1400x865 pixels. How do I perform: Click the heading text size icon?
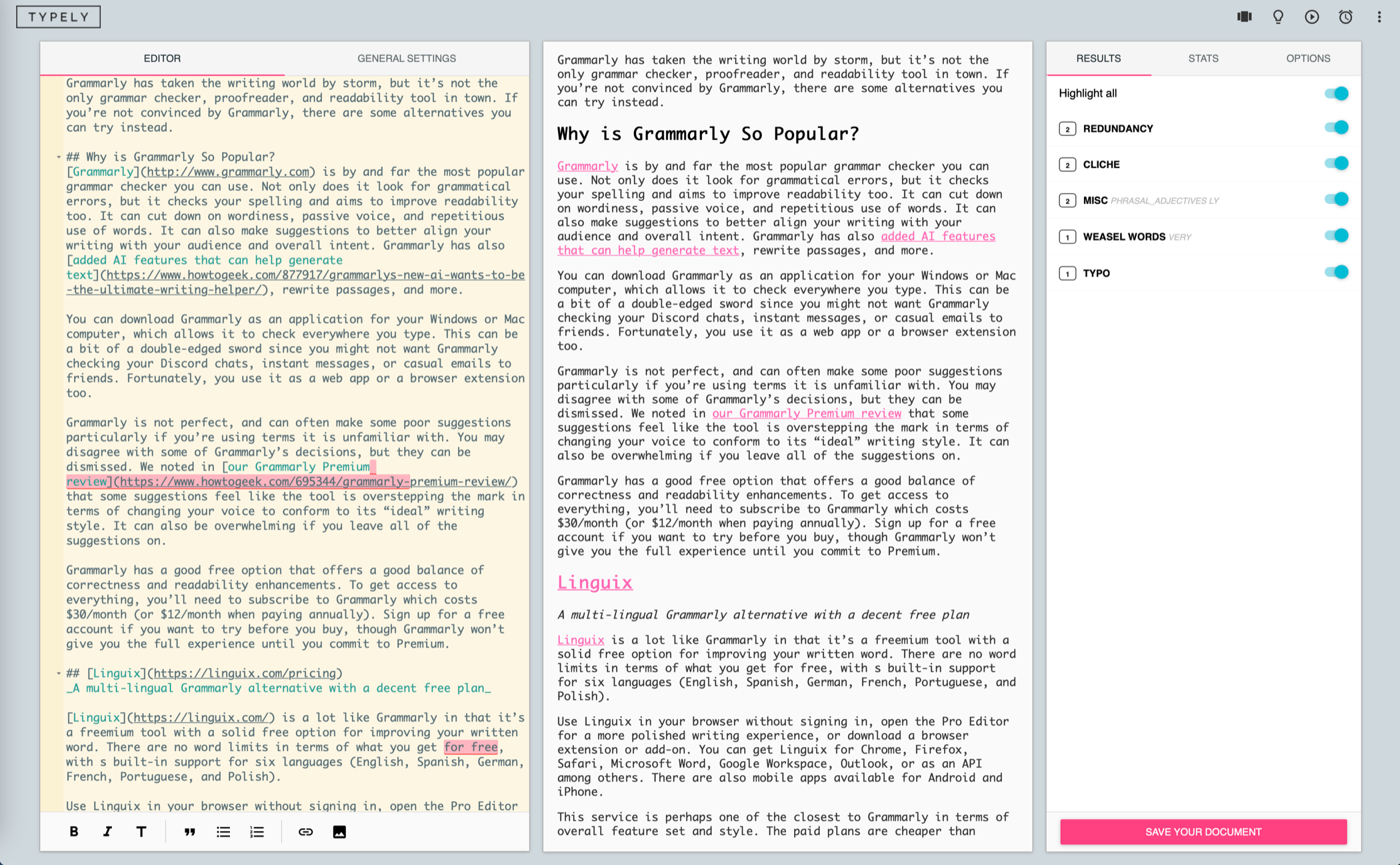click(x=141, y=832)
